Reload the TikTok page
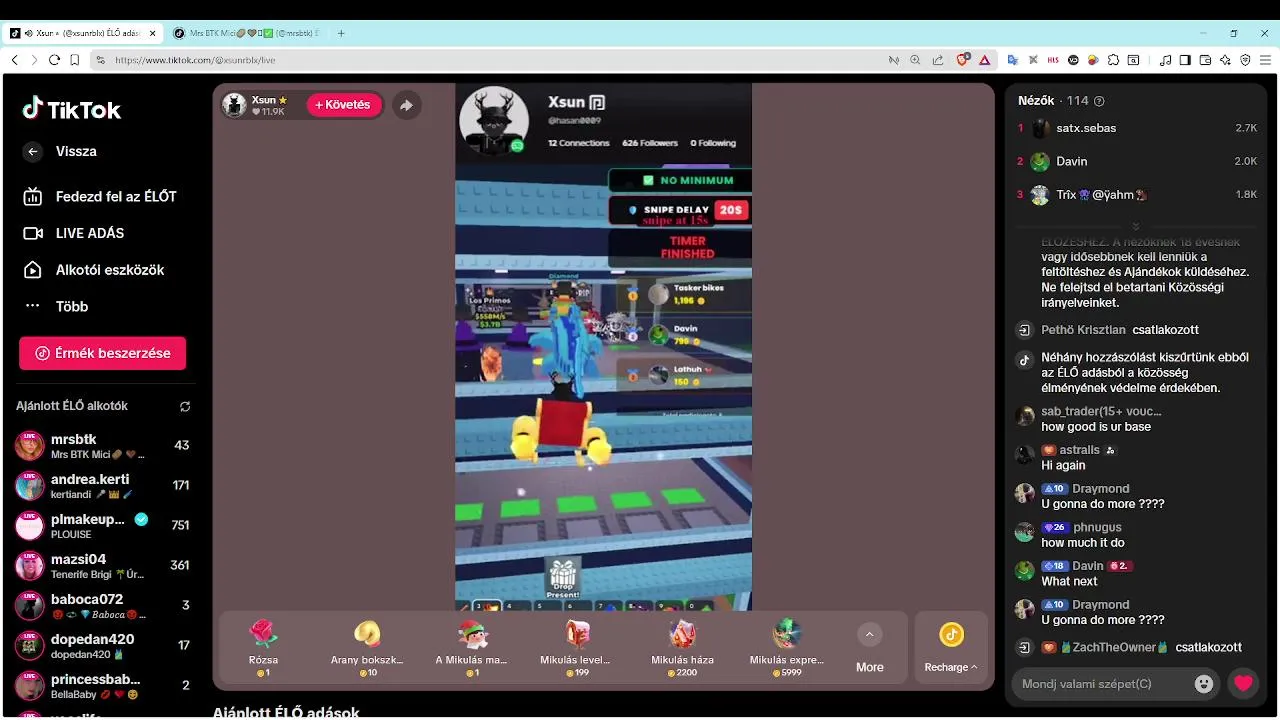Viewport: 1280px width, 720px height. tap(54, 60)
